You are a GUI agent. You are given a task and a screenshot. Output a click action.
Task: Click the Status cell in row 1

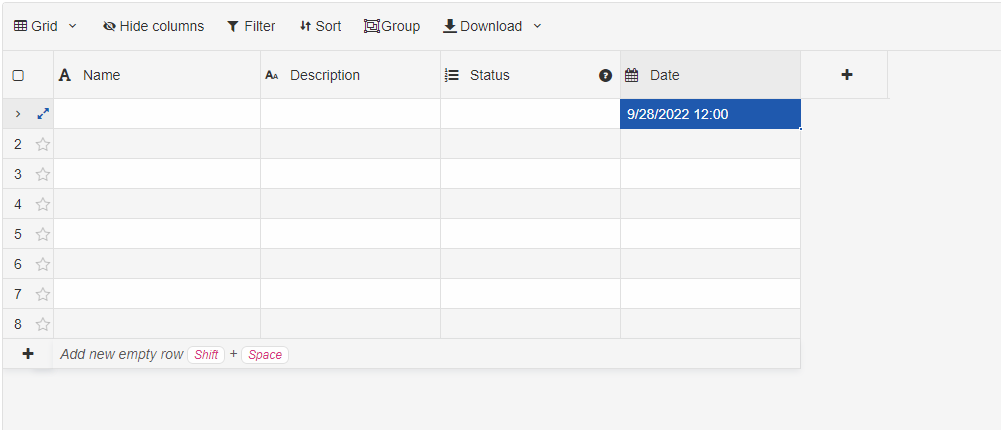point(531,114)
